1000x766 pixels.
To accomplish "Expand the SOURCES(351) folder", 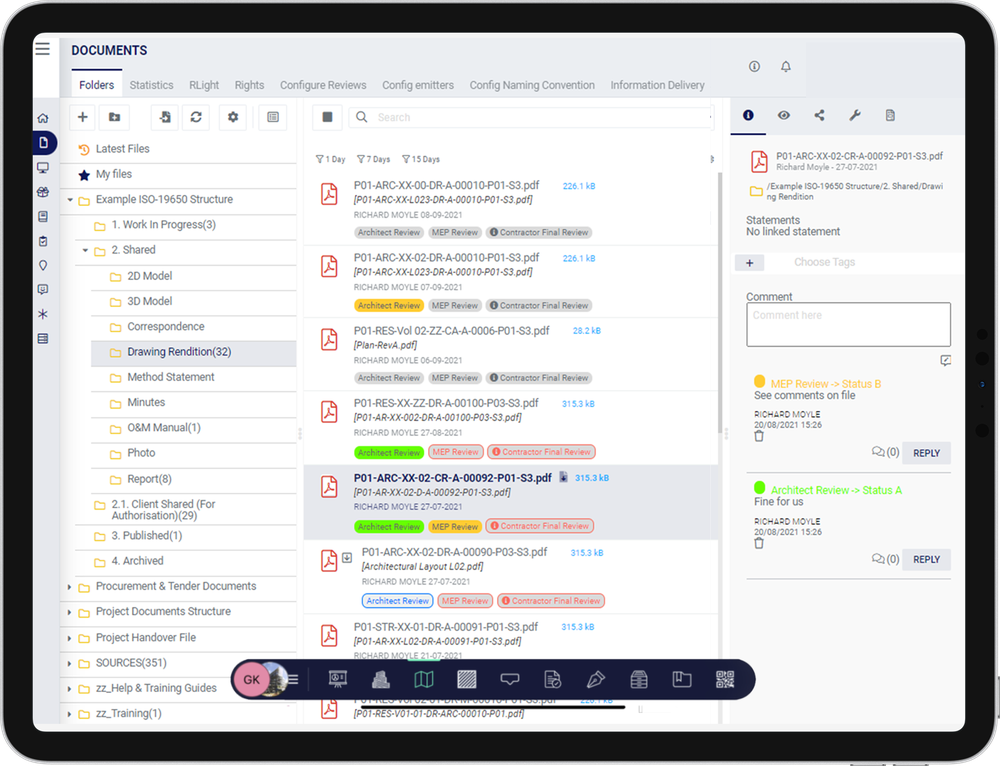I will [68, 662].
